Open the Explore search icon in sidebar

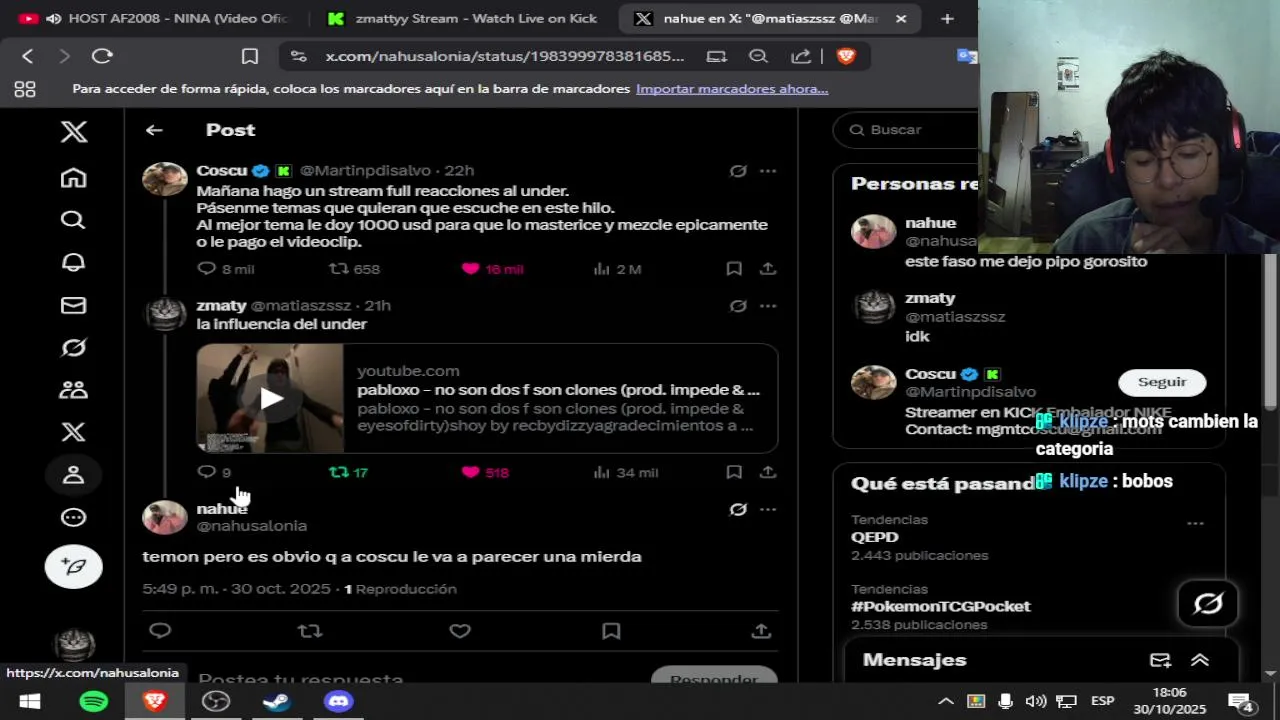coord(73,220)
